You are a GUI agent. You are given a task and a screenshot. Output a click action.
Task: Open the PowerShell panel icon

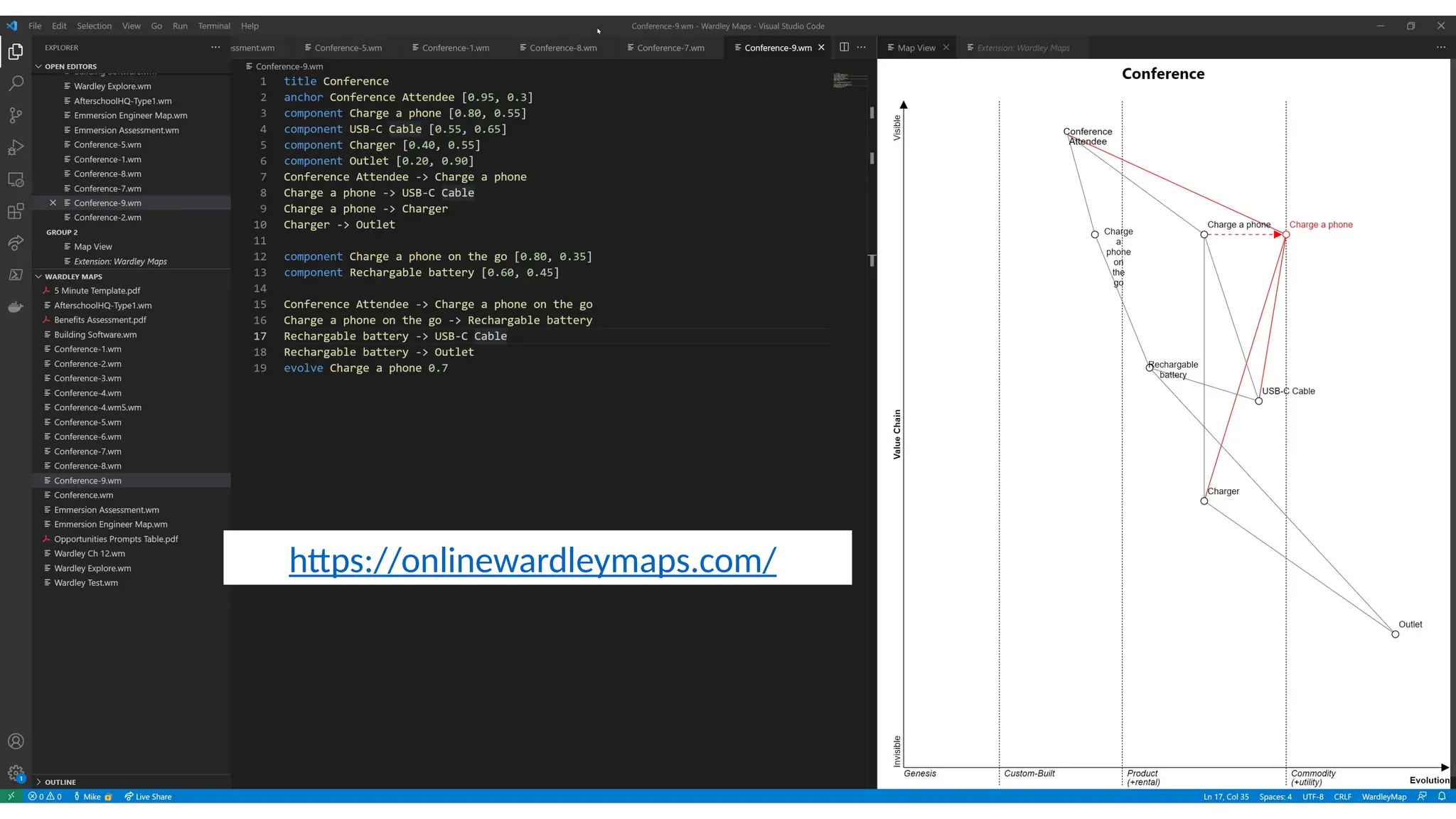(x=16, y=274)
